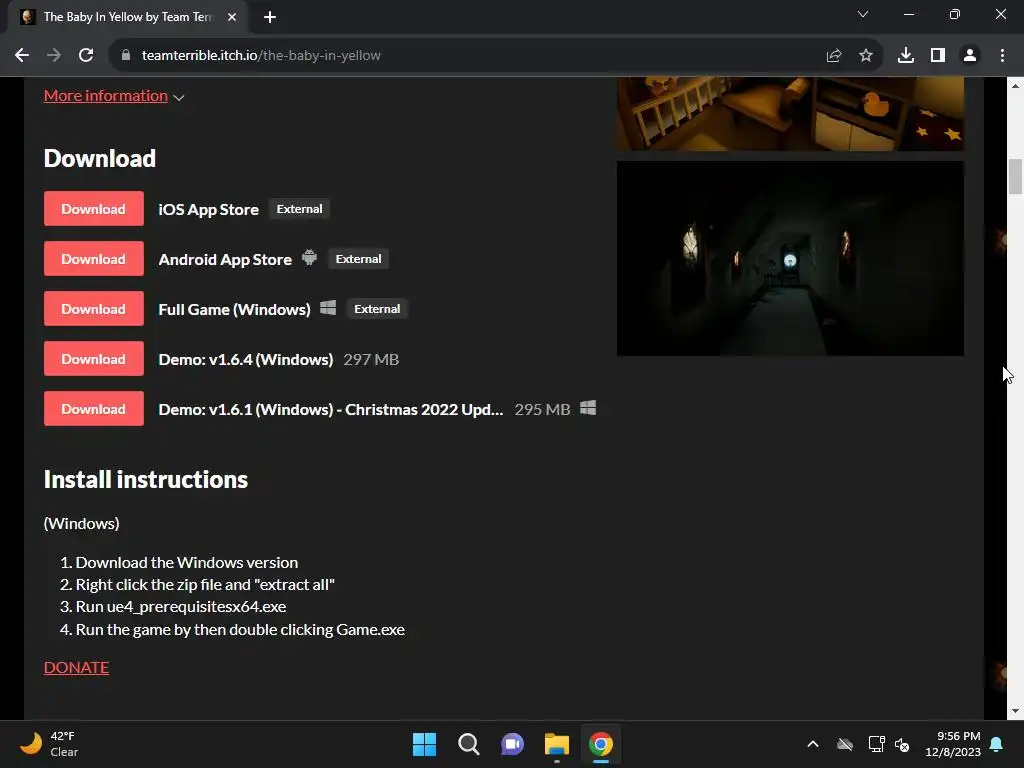Image resolution: width=1024 pixels, height=768 pixels.
Task: Click 'Right click the zip file' step
Action: (x=205, y=584)
